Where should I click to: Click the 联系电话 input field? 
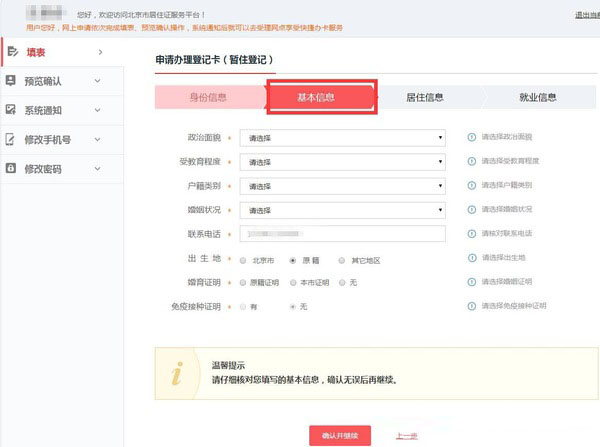343,234
